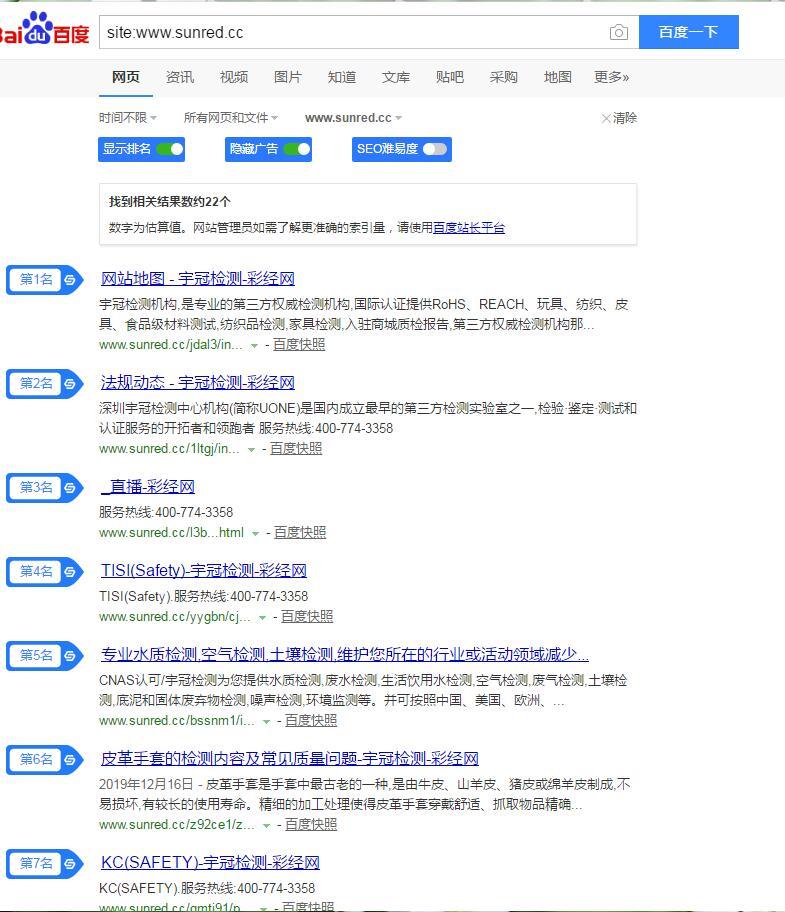This screenshot has height=912, width=785.
Task: Toggle the 隐藏广告 switch
Action: coord(297,149)
